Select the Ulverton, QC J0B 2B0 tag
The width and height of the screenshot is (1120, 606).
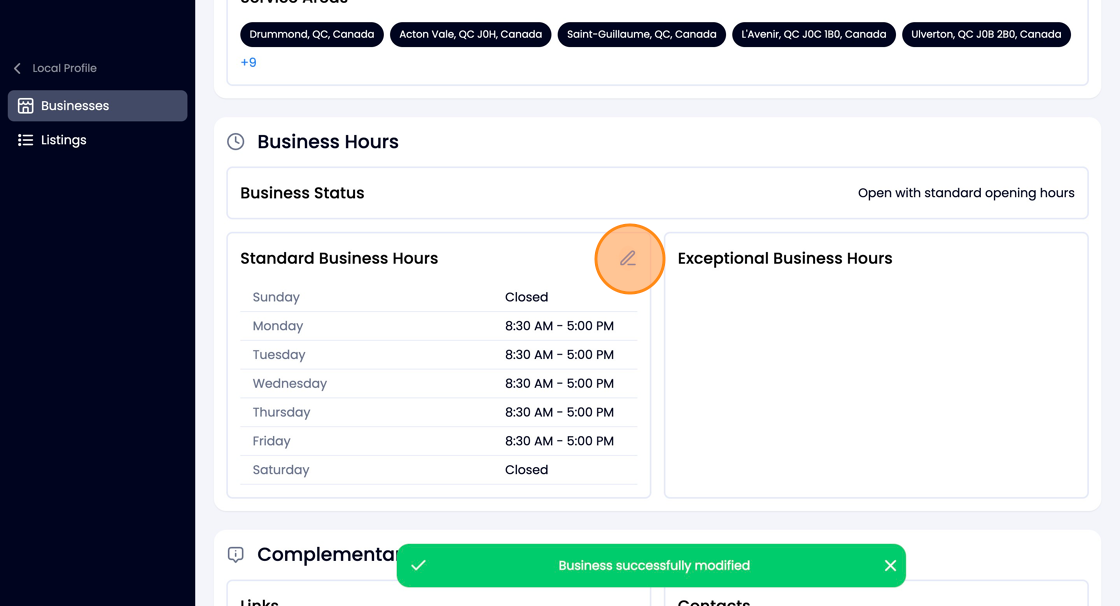coord(986,34)
